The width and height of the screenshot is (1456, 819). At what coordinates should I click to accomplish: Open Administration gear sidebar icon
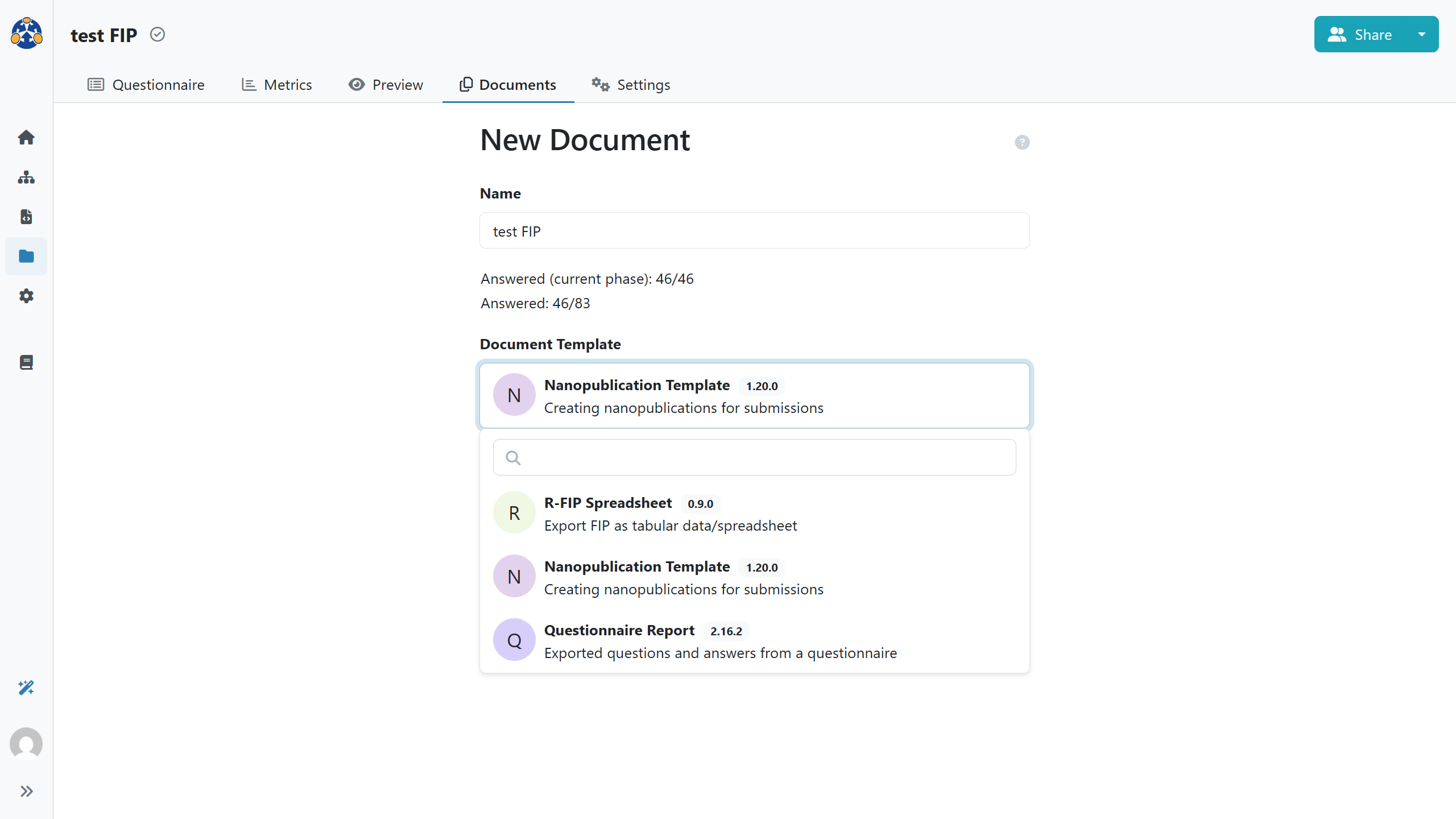26,296
